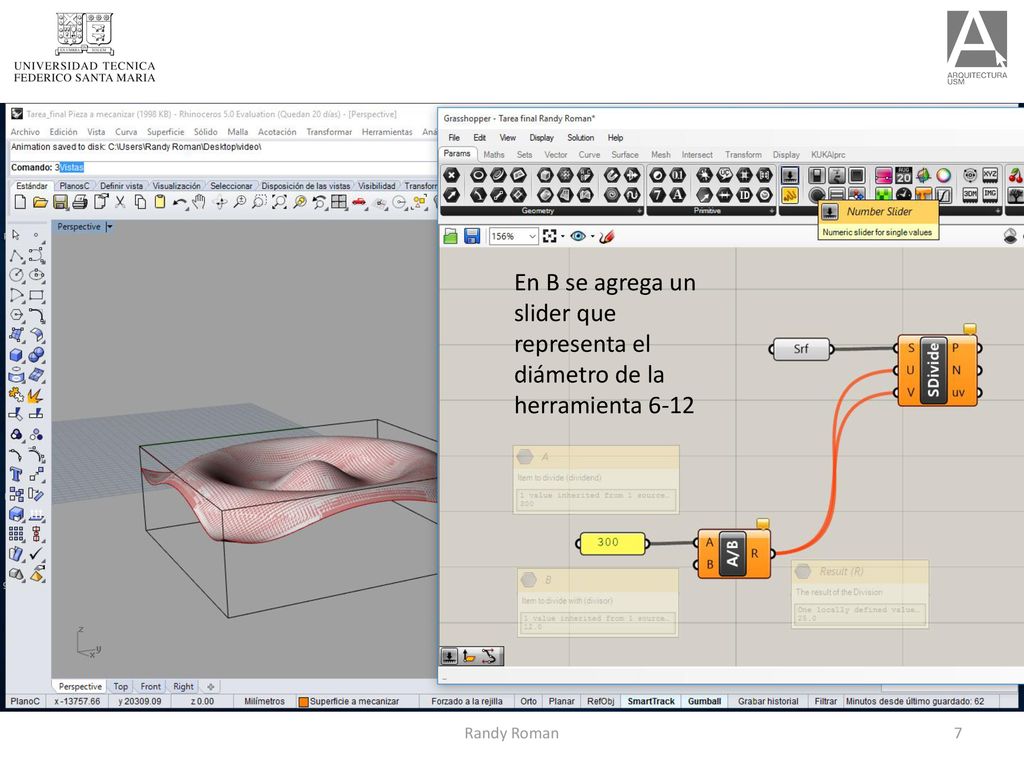Click the Number Slider icon in Grasshopper palette
This screenshot has width=1024, height=768.
click(x=790, y=175)
